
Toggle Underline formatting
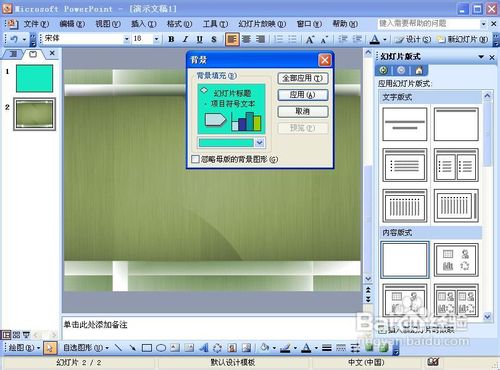[199, 39]
